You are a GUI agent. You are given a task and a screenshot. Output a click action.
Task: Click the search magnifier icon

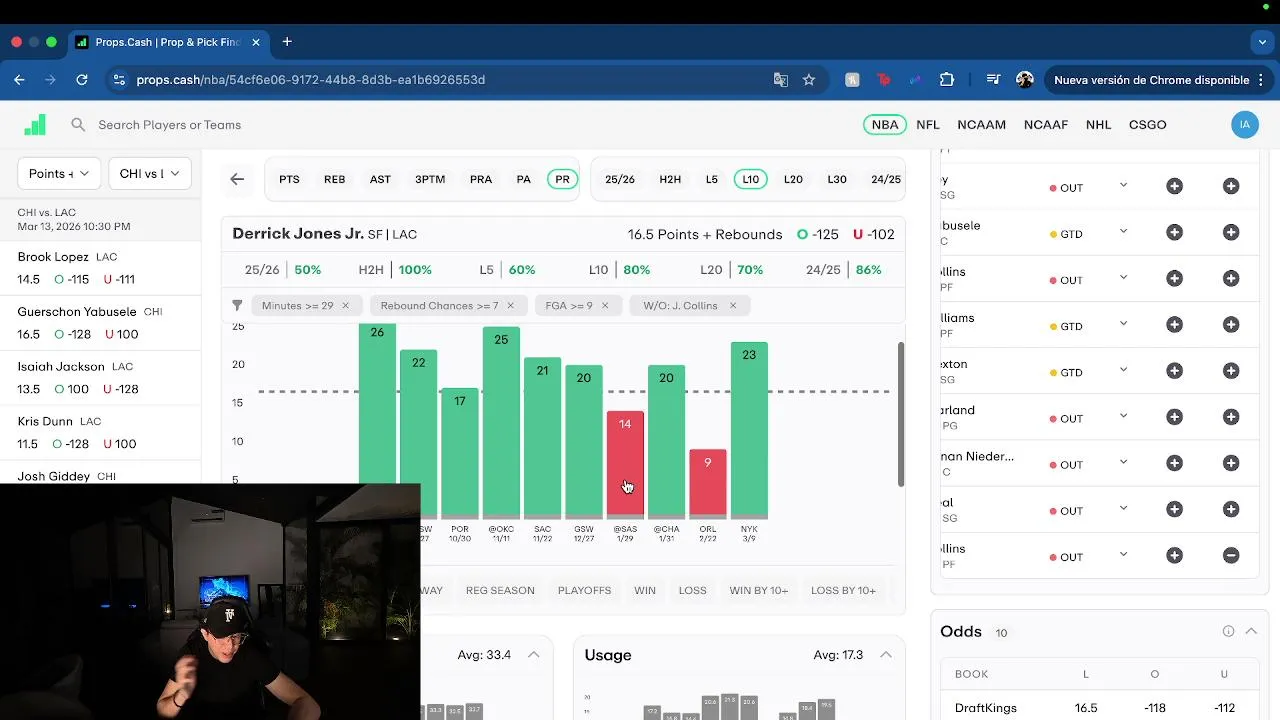tap(78, 125)
